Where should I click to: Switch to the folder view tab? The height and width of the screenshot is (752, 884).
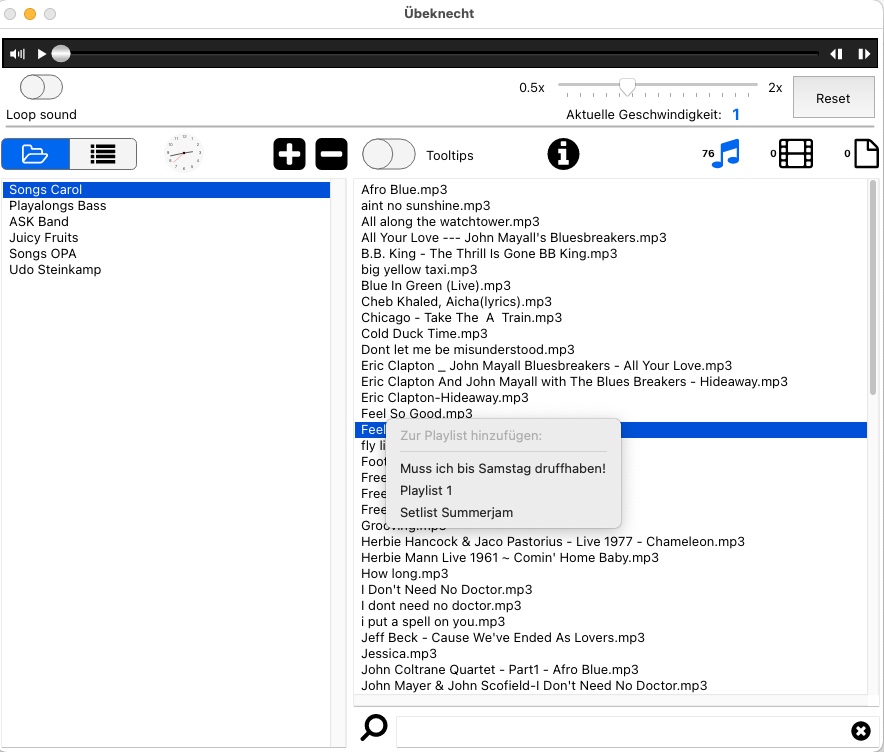coord(36,154)
